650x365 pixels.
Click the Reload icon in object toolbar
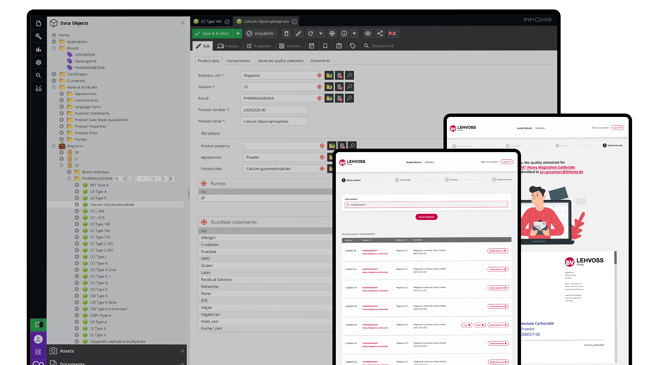pos(310,34)
